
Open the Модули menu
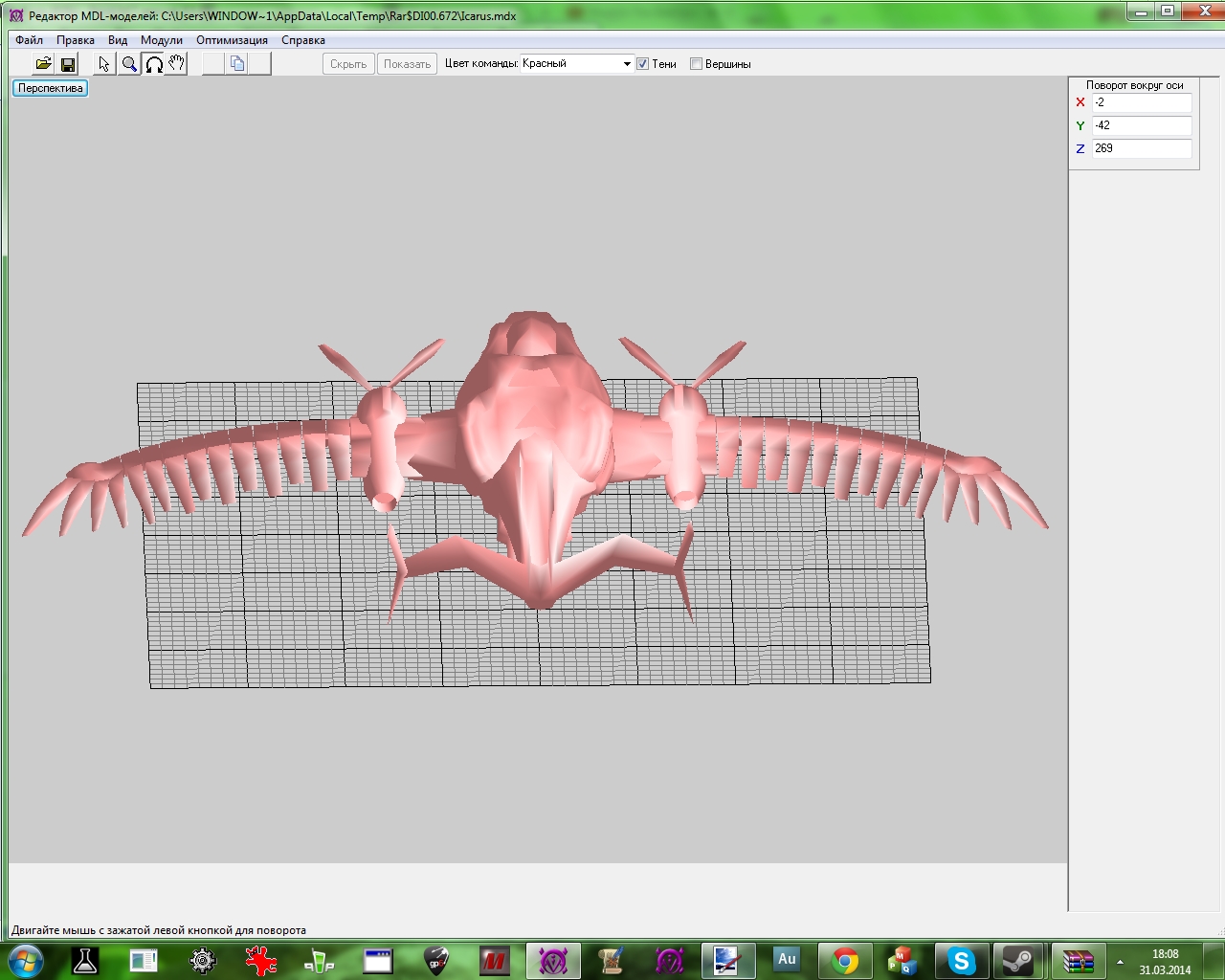click(161, 40)
